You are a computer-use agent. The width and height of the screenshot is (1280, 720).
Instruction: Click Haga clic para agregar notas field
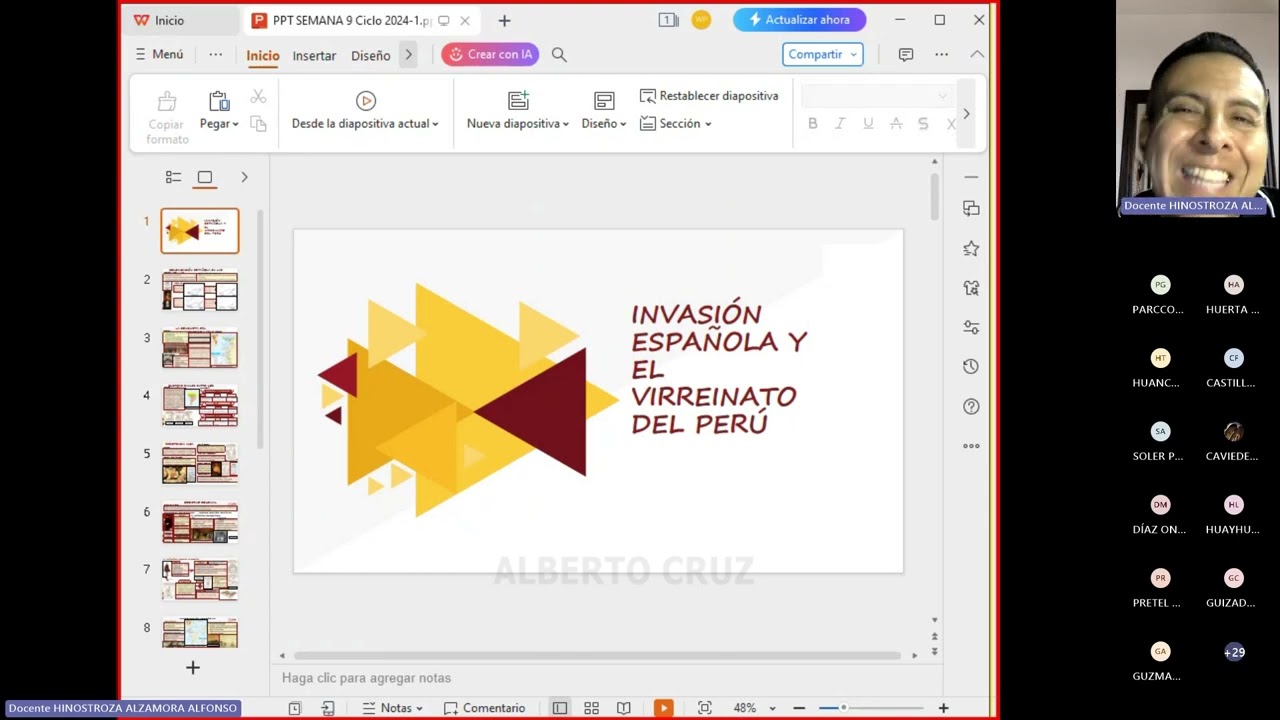coord(366,678)
